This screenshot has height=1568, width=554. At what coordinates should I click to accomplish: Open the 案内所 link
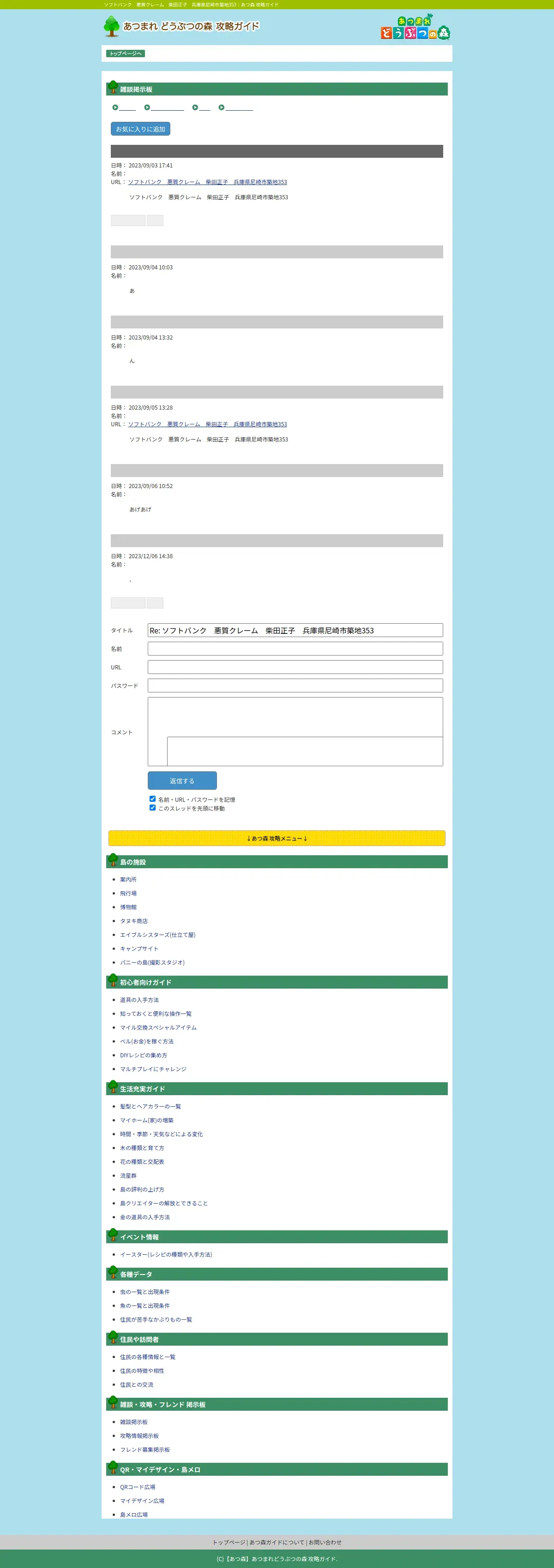(128, 880)
